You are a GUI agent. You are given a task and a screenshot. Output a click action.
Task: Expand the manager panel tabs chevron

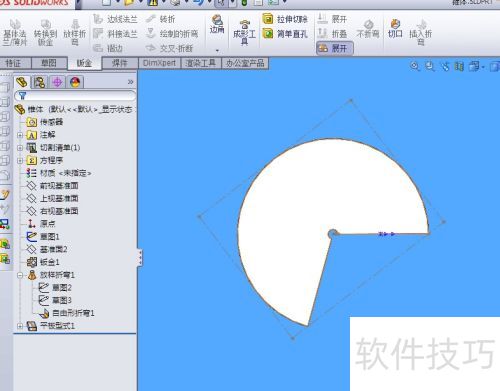(130, 82)
